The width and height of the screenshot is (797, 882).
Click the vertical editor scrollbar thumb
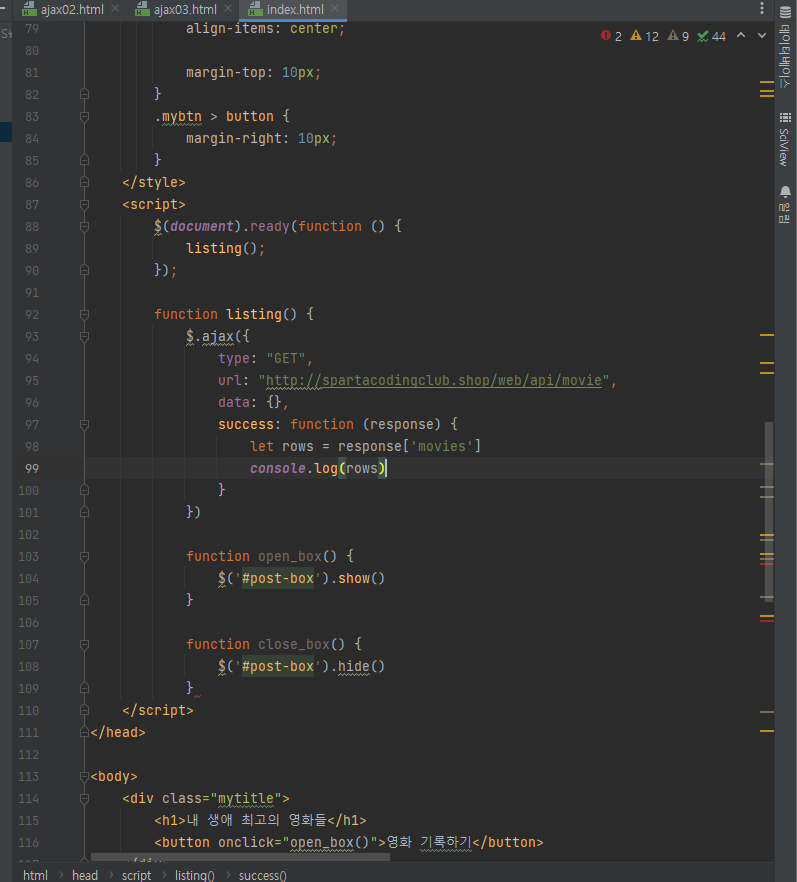768,511
